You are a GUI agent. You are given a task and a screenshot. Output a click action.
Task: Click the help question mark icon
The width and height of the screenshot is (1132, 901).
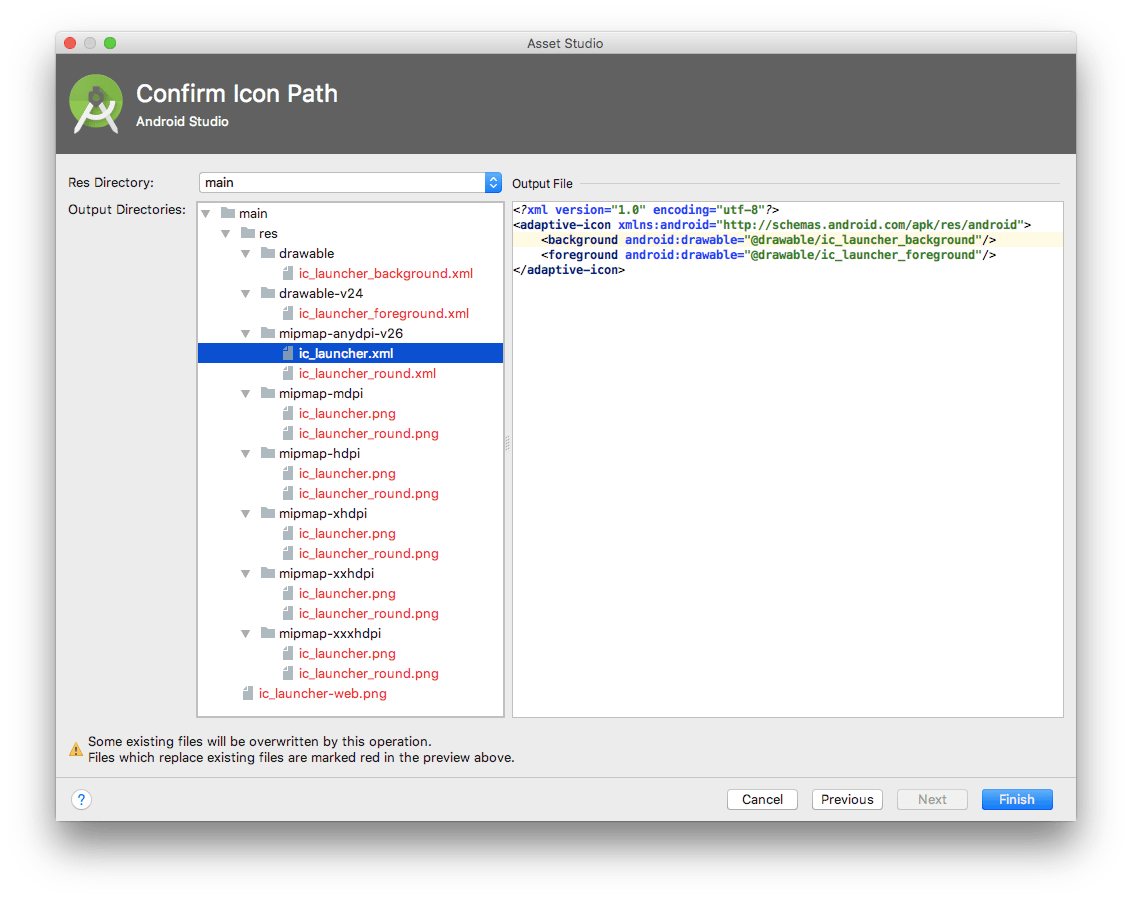pos(81,799)
